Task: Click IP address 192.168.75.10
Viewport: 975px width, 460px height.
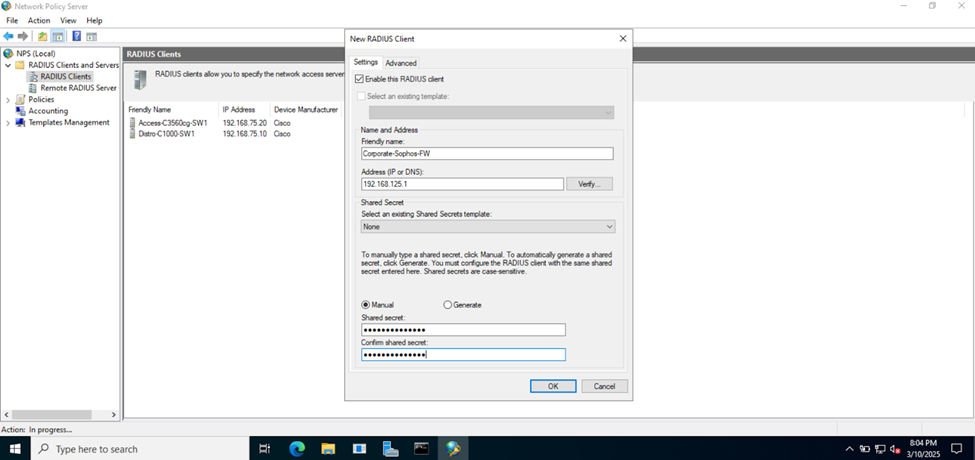Action: pyautogui.click(x=244, y=134)
